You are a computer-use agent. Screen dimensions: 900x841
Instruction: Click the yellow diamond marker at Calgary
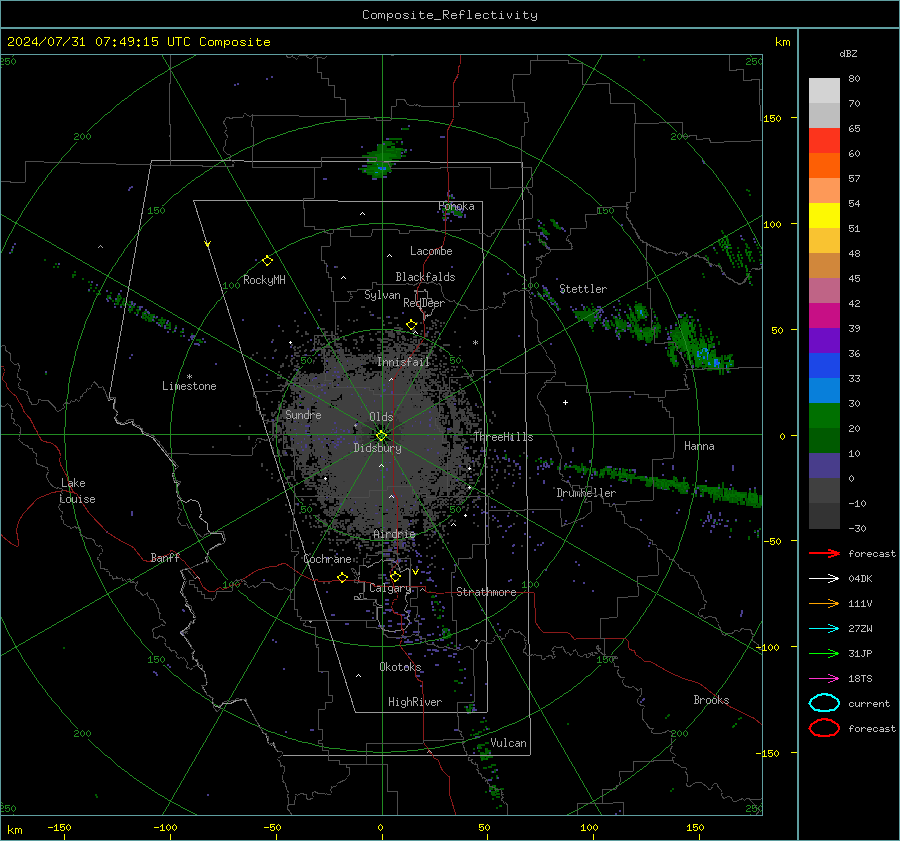click(x=395, y=576)
